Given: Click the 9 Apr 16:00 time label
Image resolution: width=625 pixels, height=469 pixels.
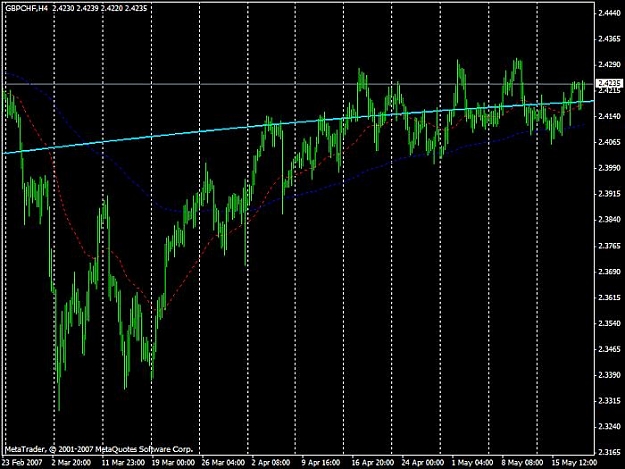Looking at the screenshot, I should coord(320,463).
